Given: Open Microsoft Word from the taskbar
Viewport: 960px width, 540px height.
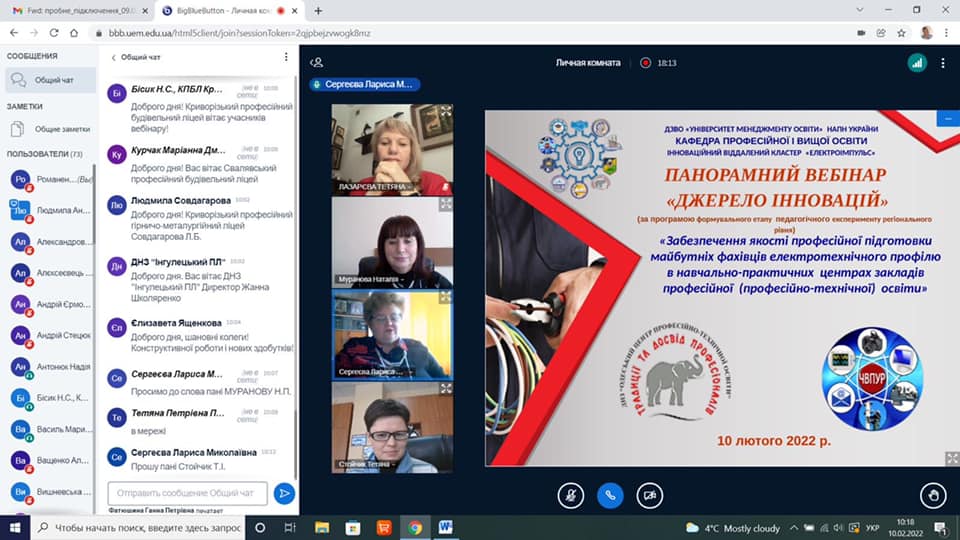Looking at the screenshot, I should (445, 527).
